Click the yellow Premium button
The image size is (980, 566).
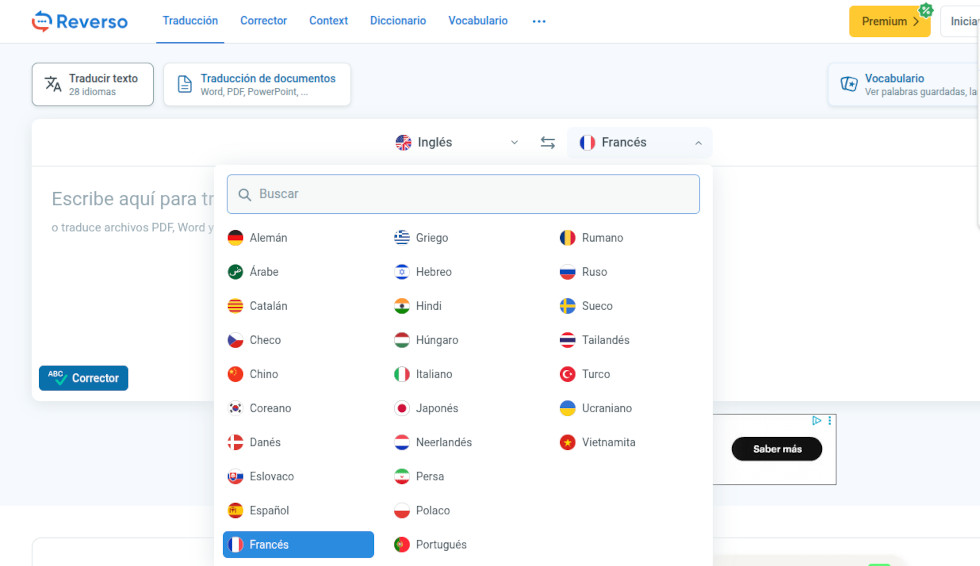pyautogui.click(x=889, y=21)
